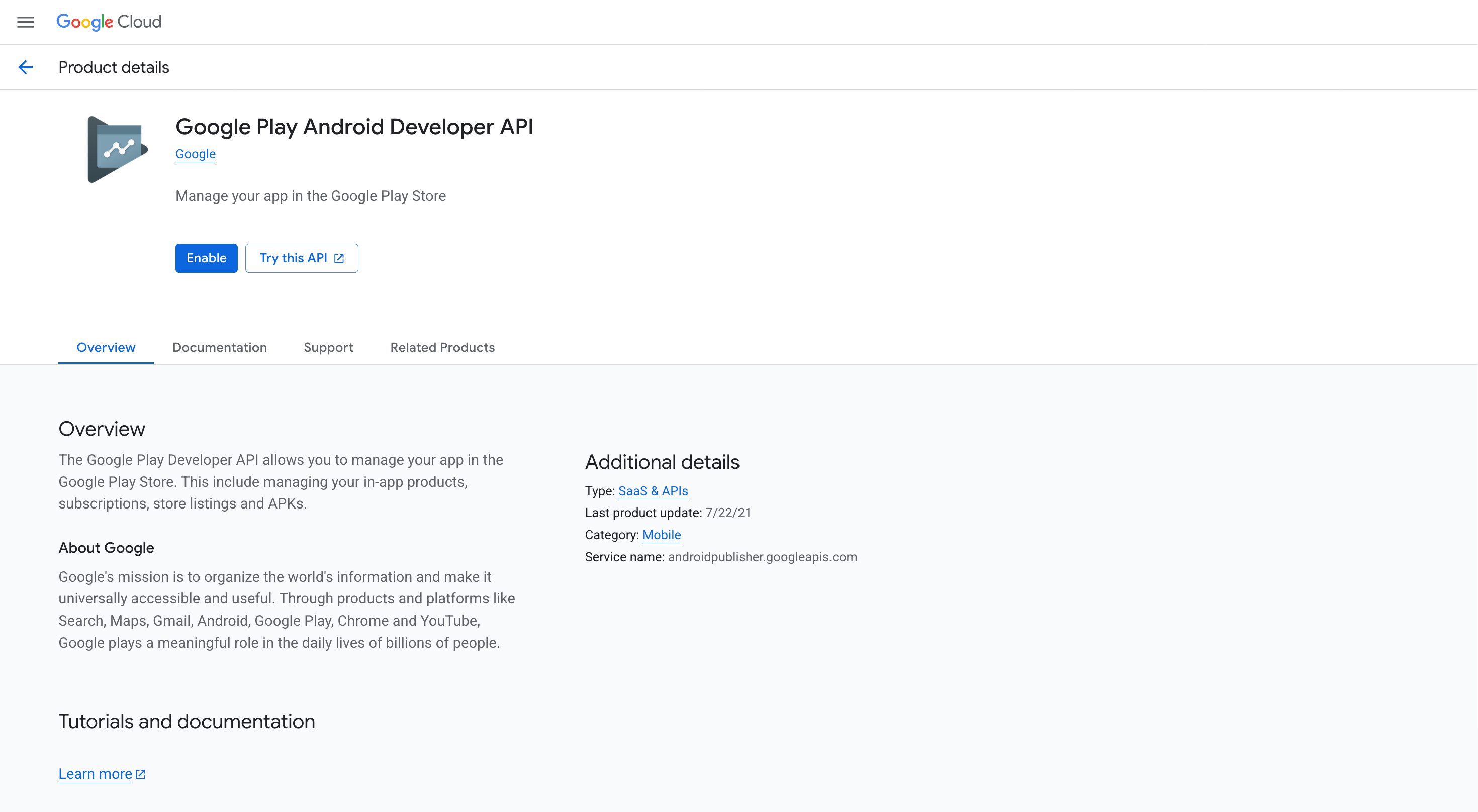
Task: Select the Overview tab
Action: click(x=106, y=347)
